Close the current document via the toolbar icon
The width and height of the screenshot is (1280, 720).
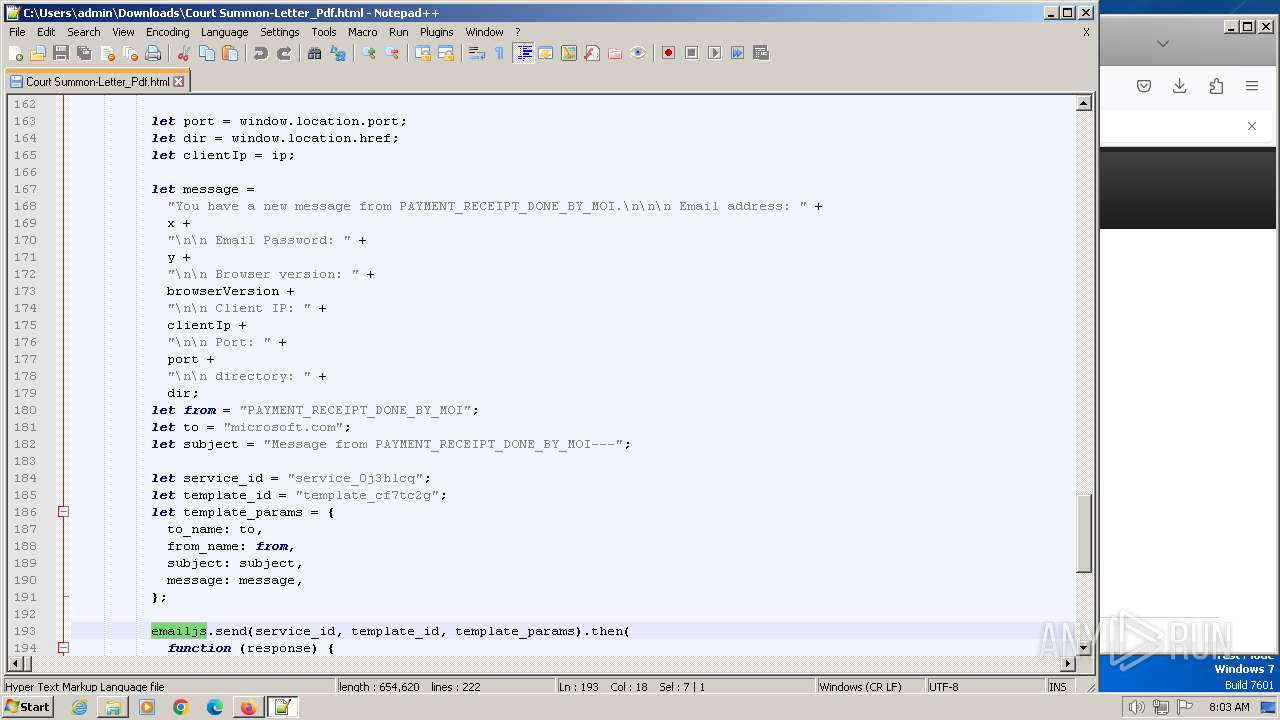pyautogui.click(x=107, y=53)
